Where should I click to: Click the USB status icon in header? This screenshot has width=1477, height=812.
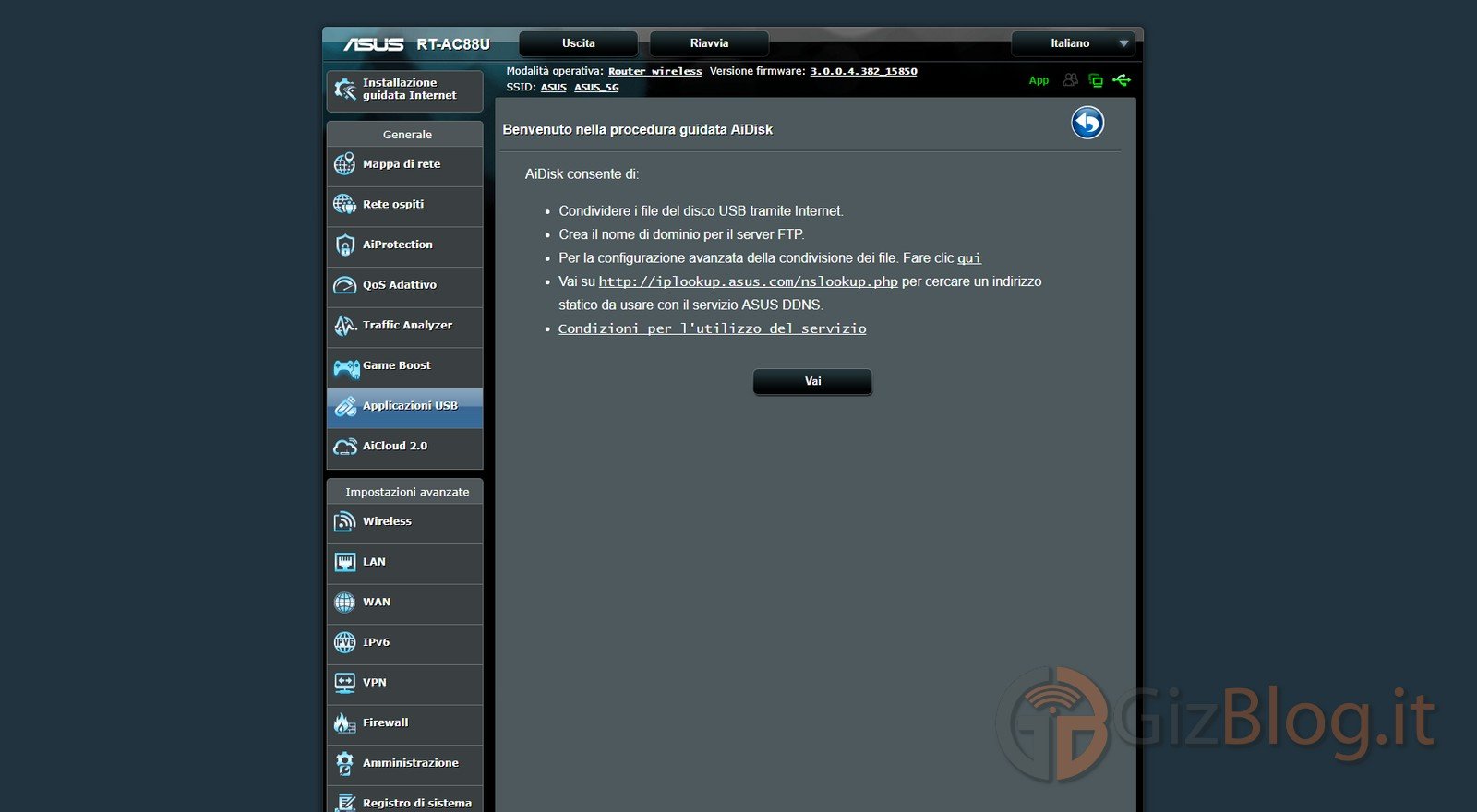(x=1122, y=80)
